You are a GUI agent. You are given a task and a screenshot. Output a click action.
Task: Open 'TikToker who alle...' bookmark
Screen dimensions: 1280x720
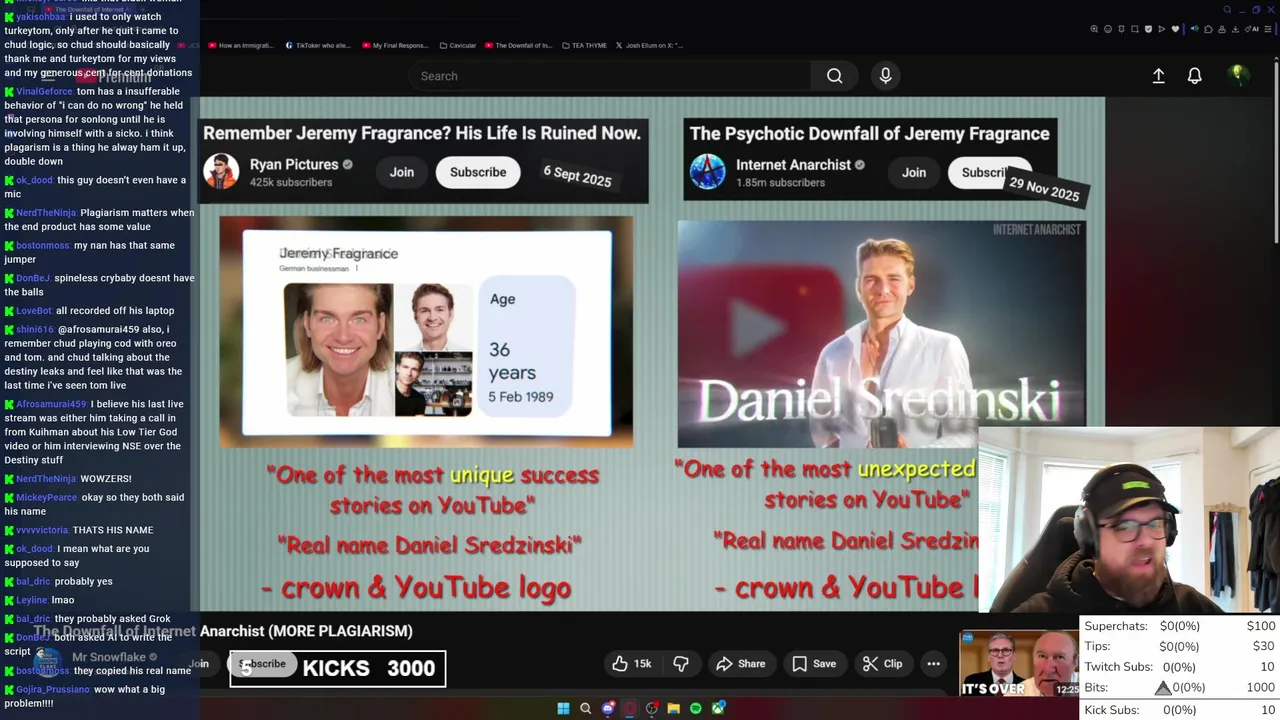pos(318,45)
